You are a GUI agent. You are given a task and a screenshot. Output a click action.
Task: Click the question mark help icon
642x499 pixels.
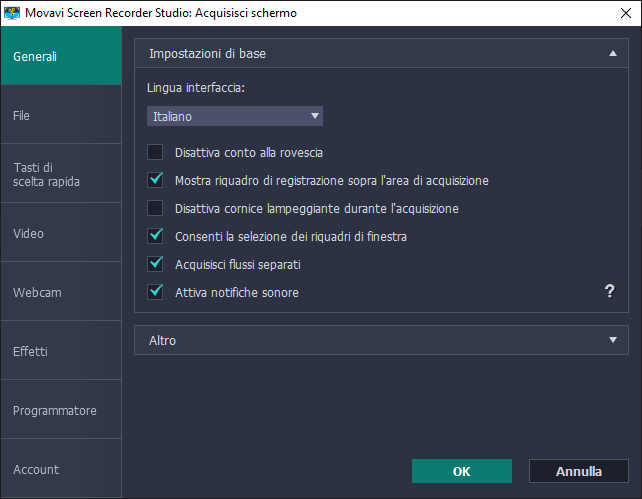(x=609, y=291)
